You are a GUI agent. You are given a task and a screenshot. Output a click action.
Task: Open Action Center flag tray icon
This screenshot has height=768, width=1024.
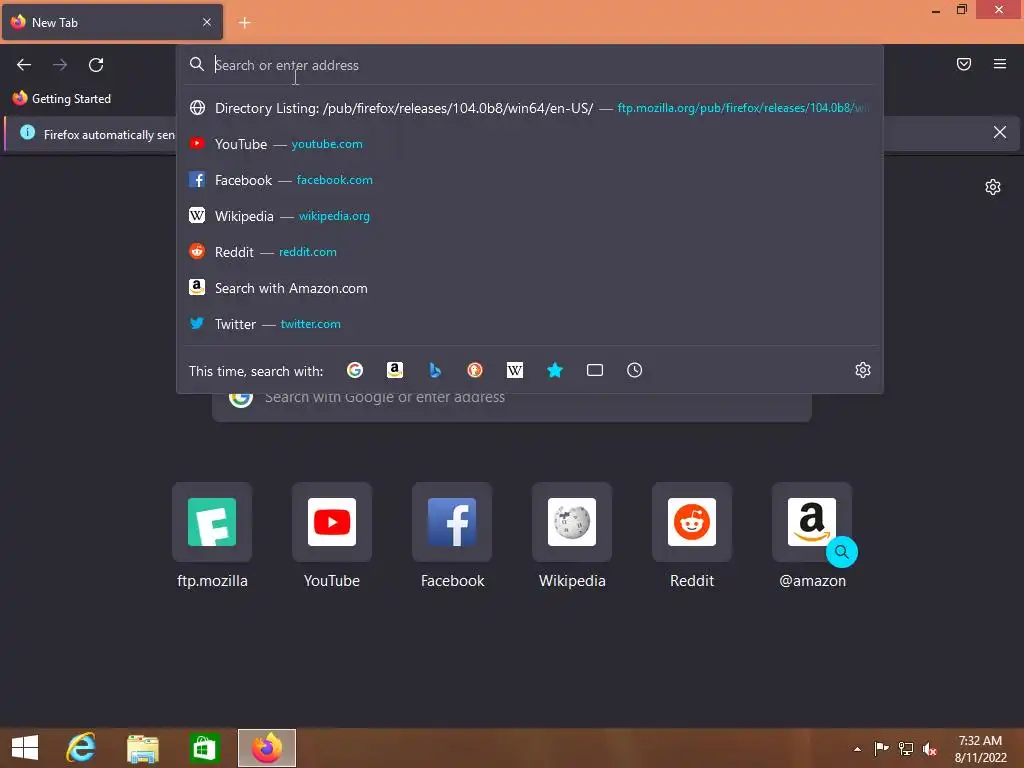pos(881,748)
